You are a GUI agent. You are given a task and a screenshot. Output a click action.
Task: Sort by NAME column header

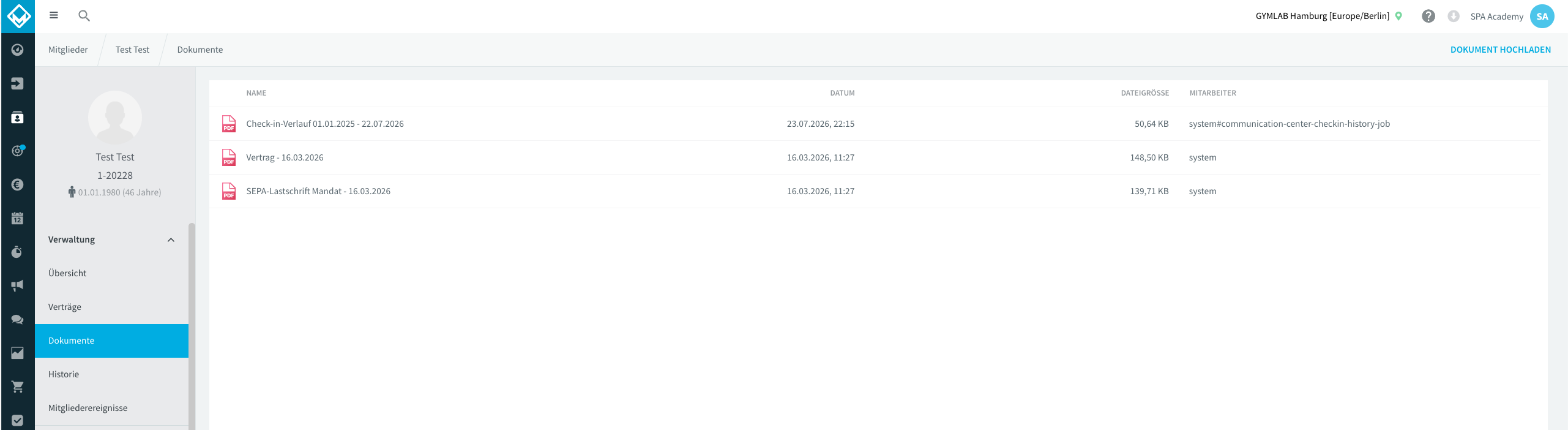click(256, 93)
